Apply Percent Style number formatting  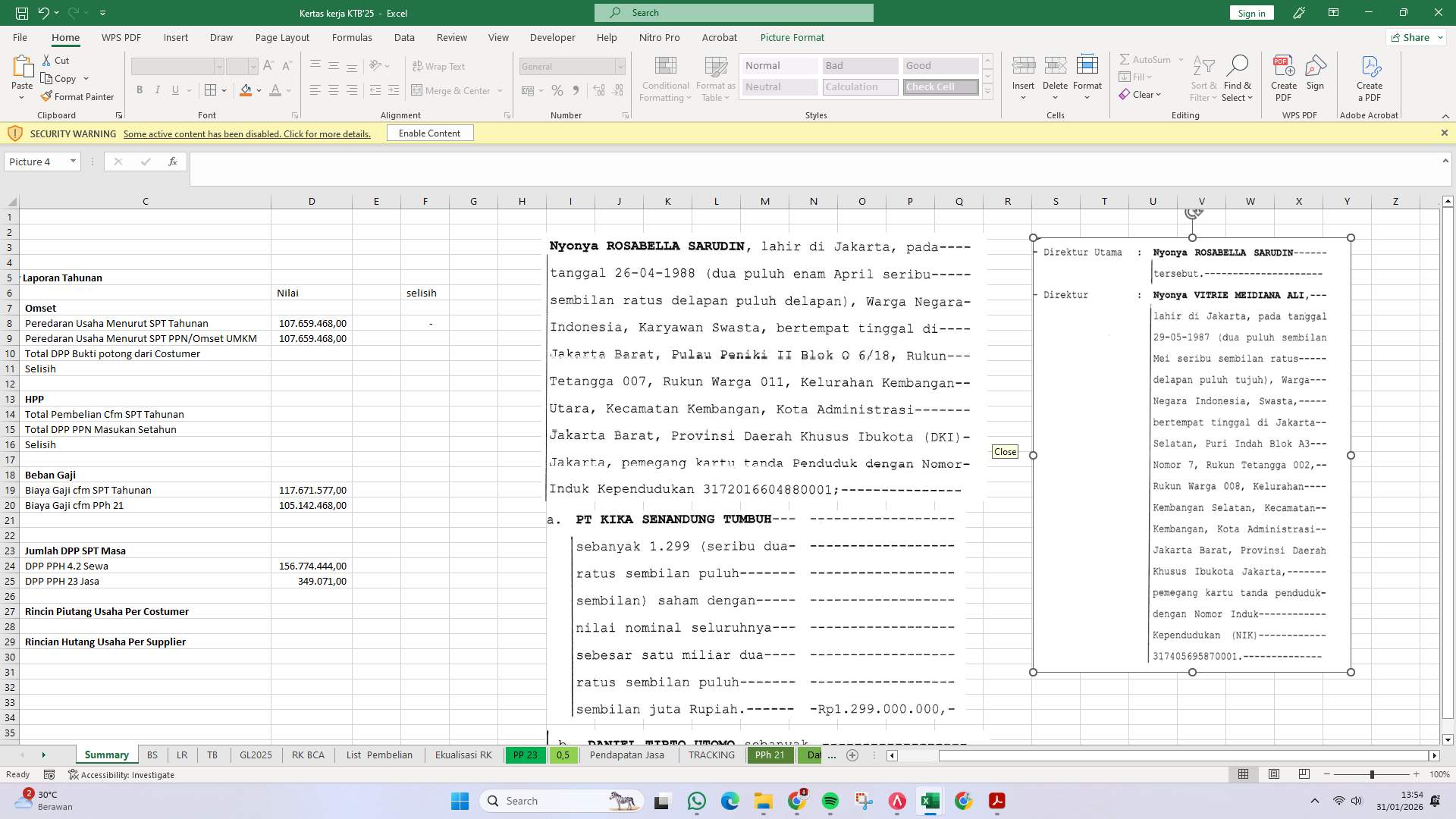coord(557,90)
